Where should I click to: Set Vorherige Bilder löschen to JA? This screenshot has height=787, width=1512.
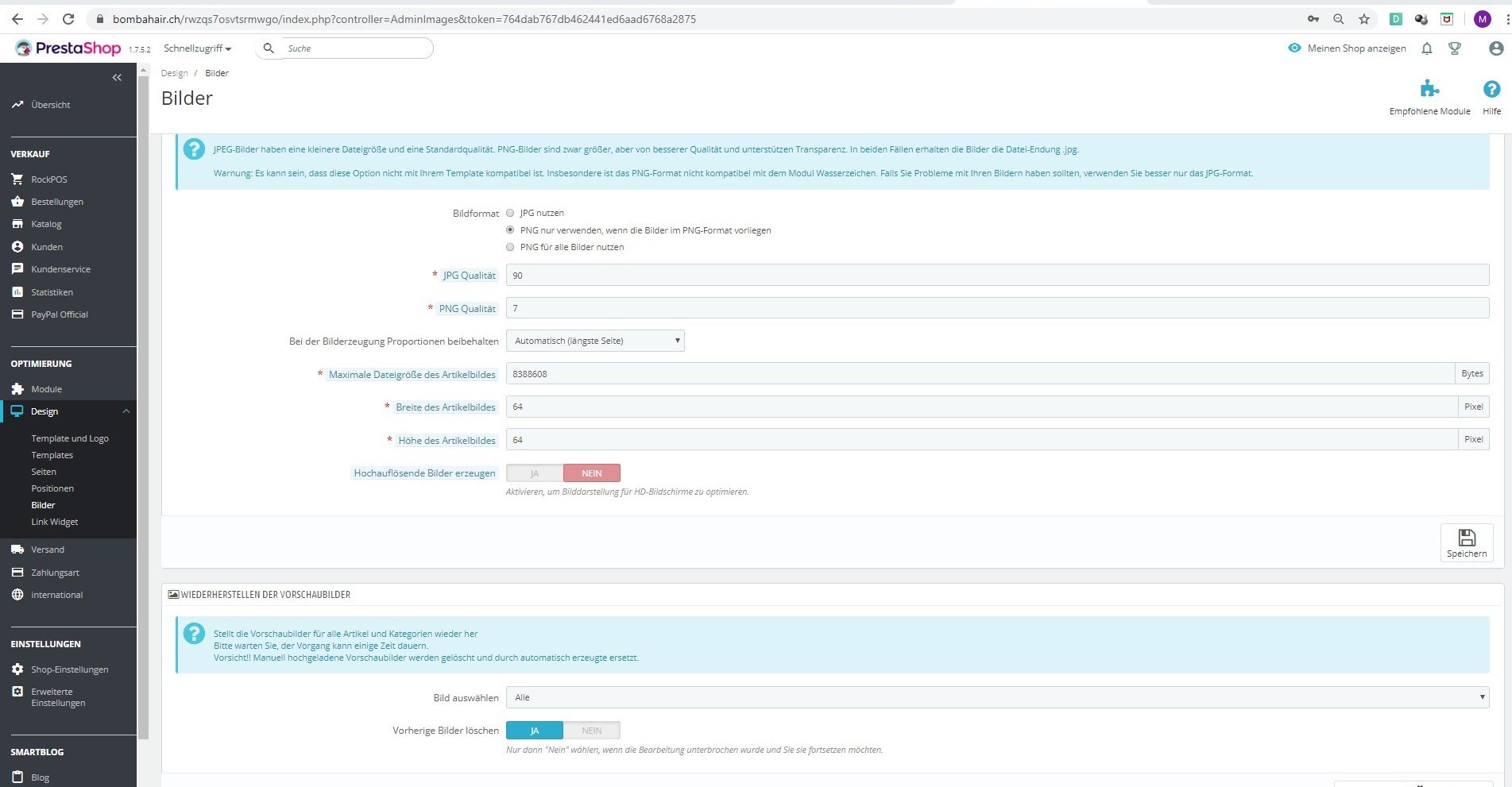coord(535,731)
